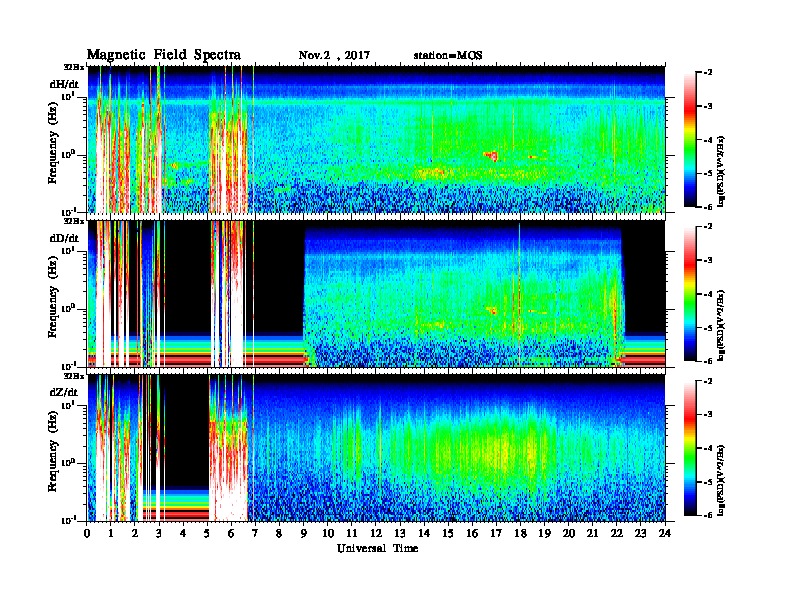
Task: Click the color bar beside the dH/dt panel
Action: point(690,139)
